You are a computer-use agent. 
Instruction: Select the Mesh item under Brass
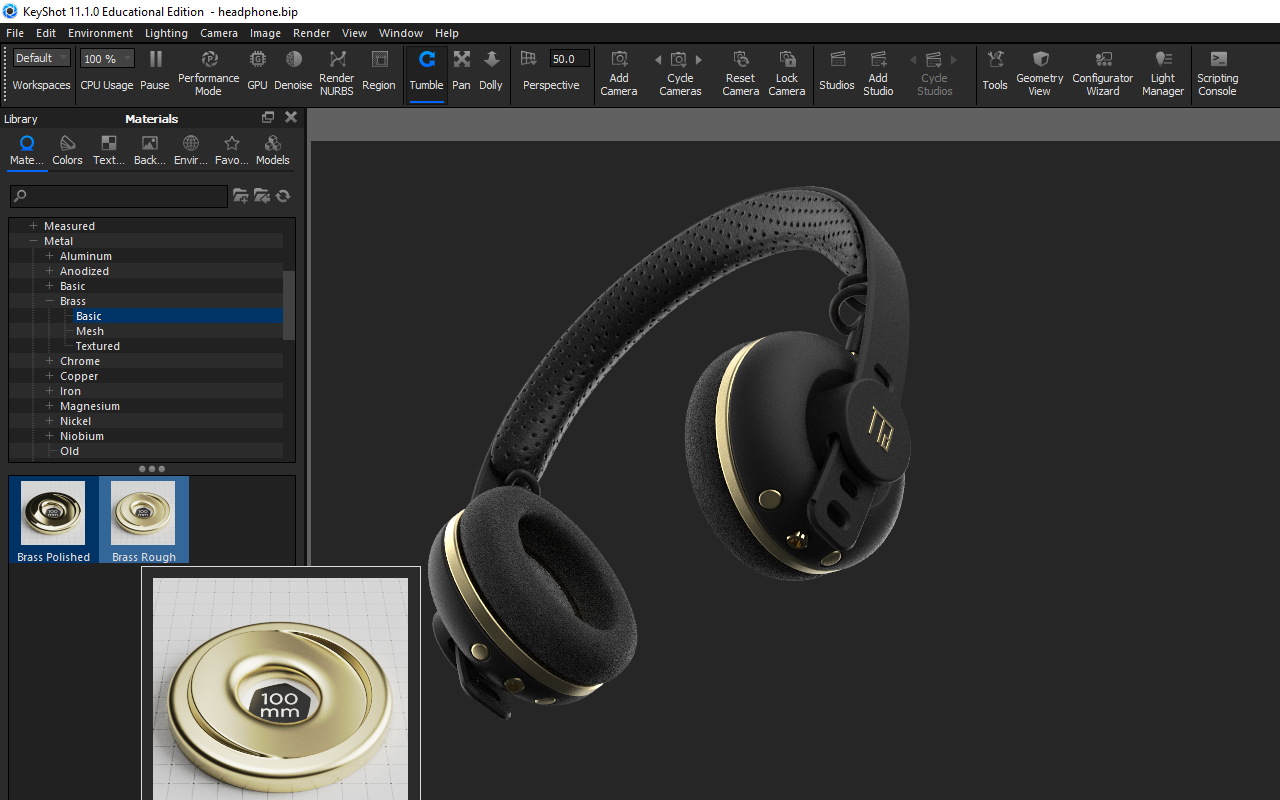90,331
